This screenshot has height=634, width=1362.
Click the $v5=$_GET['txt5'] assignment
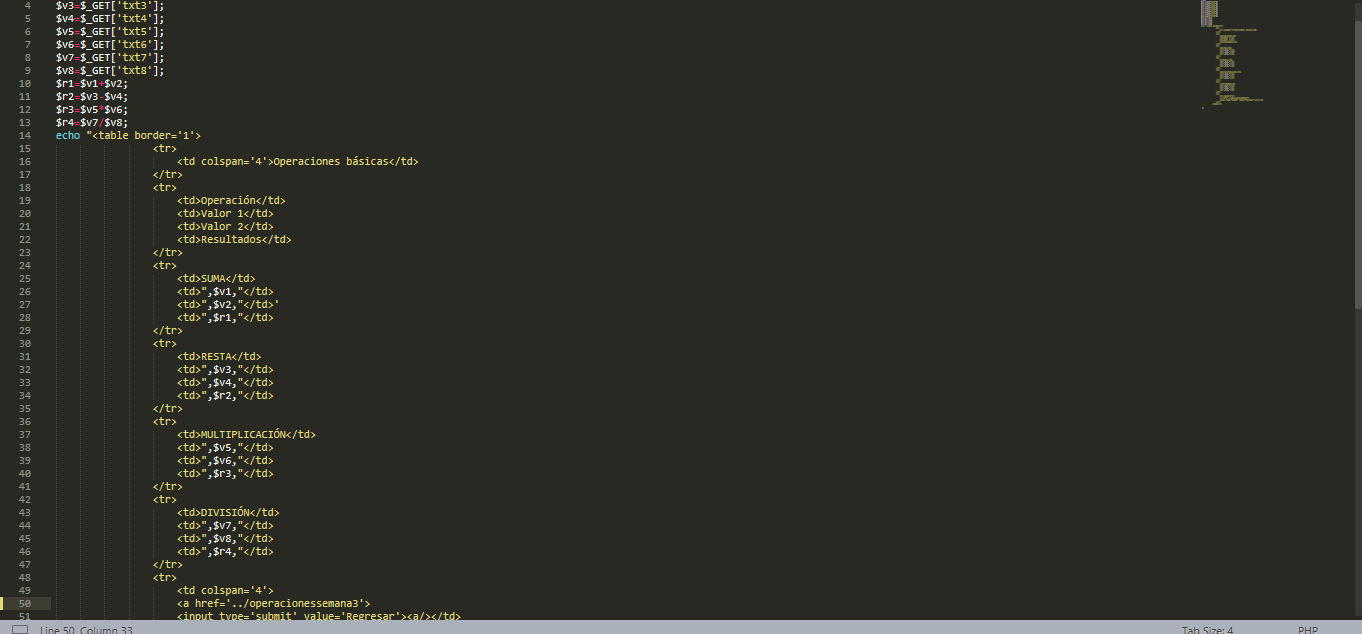click(110, 31)
